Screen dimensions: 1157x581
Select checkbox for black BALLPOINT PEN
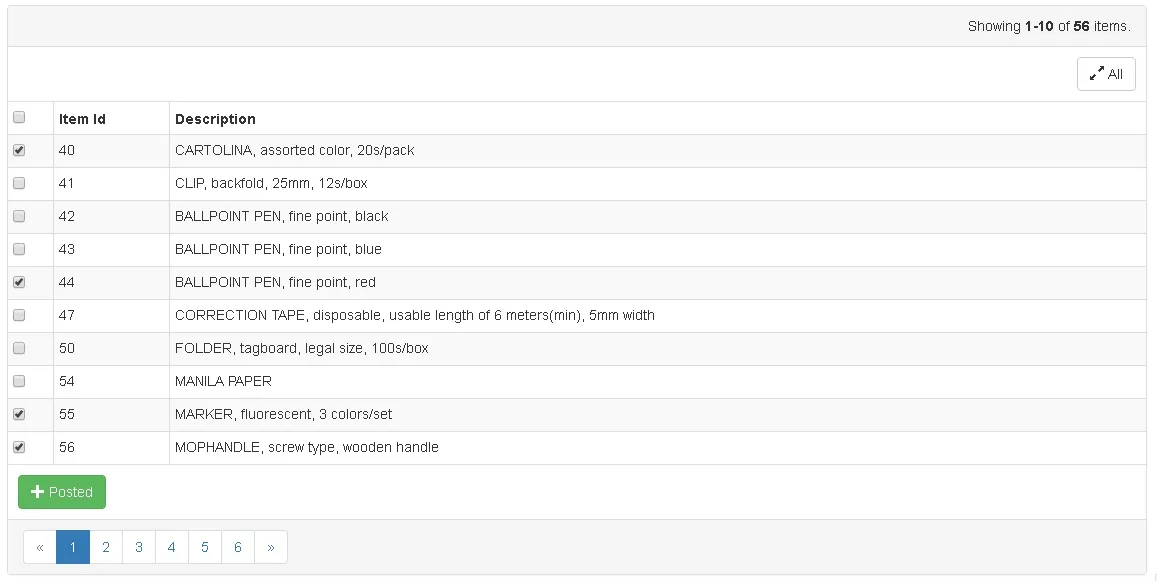[19, 216]
